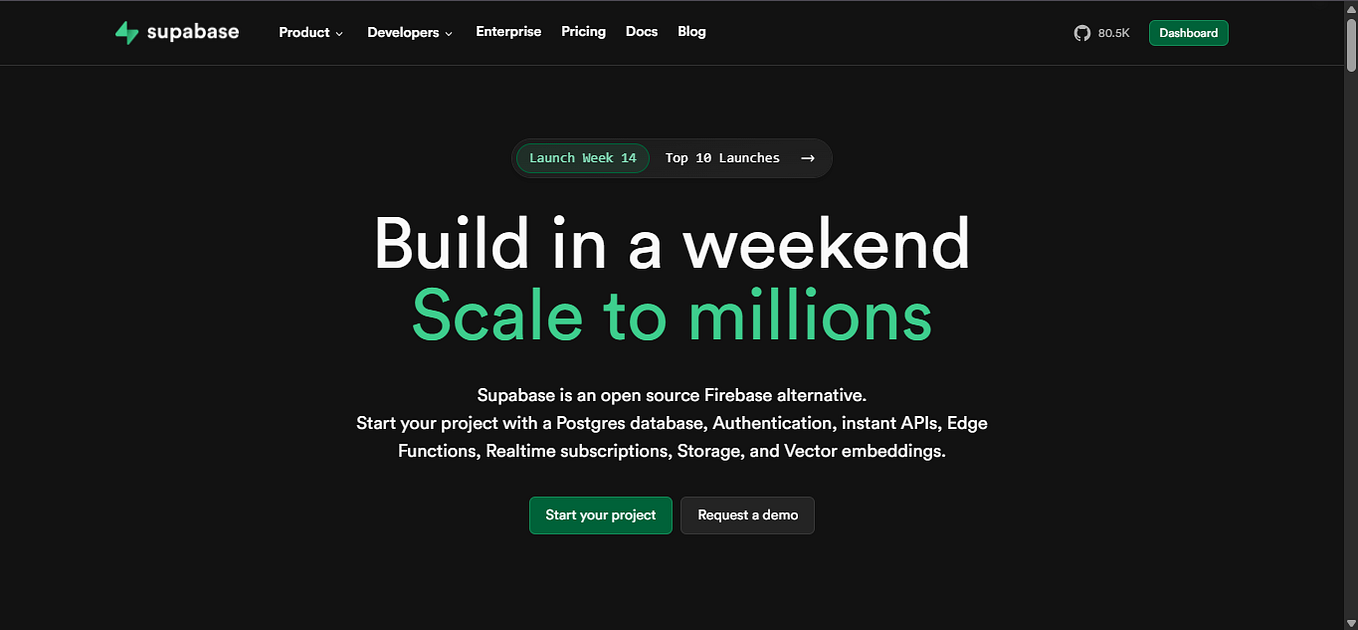Click the GitHub star count 80.5K
The width and height of the screenshot is (1358, 630).
point(1113,32)
